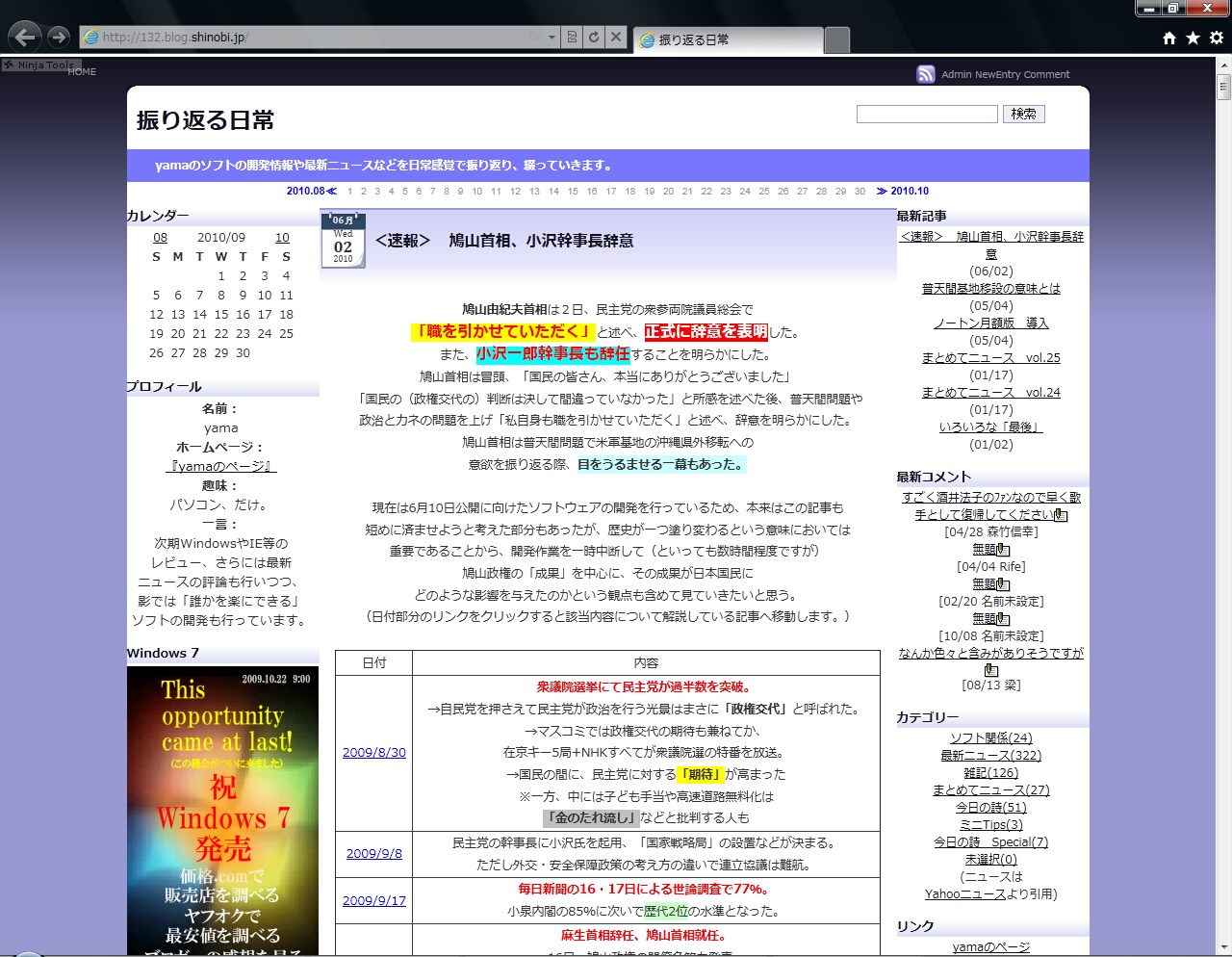Open the 『yamaのページ』 homepage link
This screenshot has height=957, width=1232.
tap(221, 466)
